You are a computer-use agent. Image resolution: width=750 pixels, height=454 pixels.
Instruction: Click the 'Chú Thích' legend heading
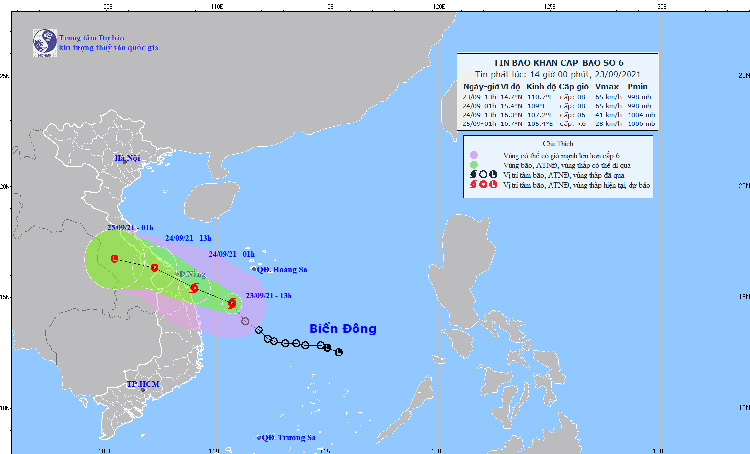point(558,144)
